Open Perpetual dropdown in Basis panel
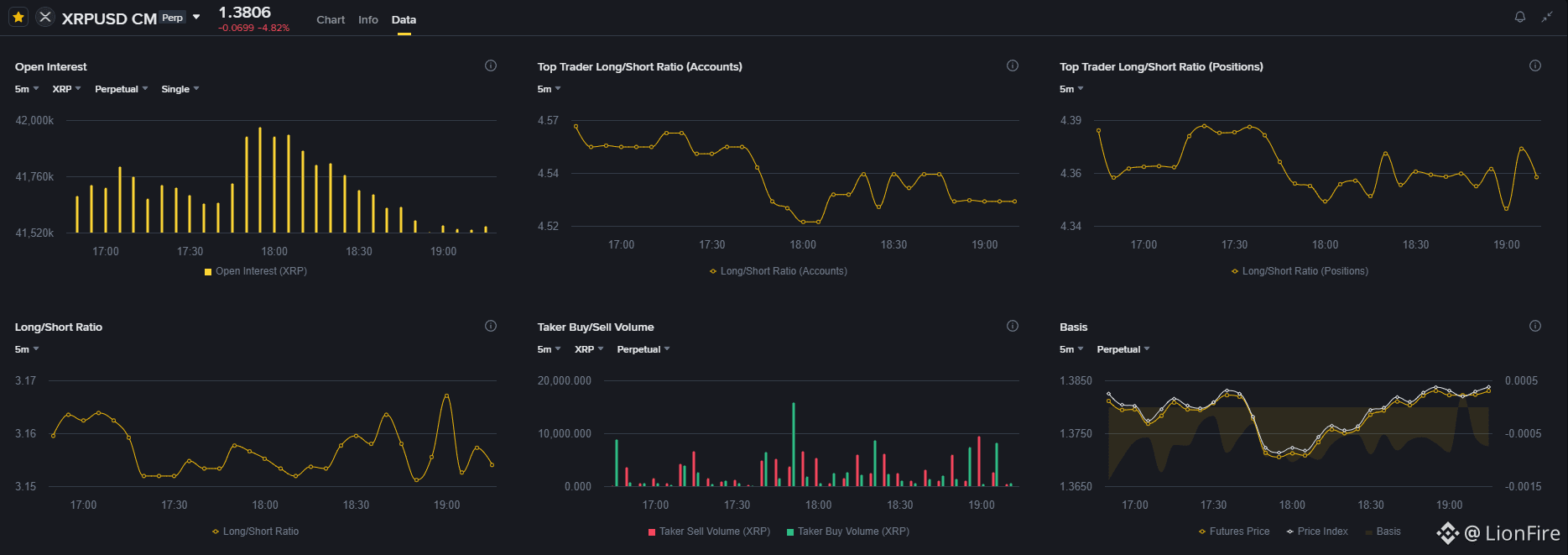The image size is (1568, 555). 1123,349
